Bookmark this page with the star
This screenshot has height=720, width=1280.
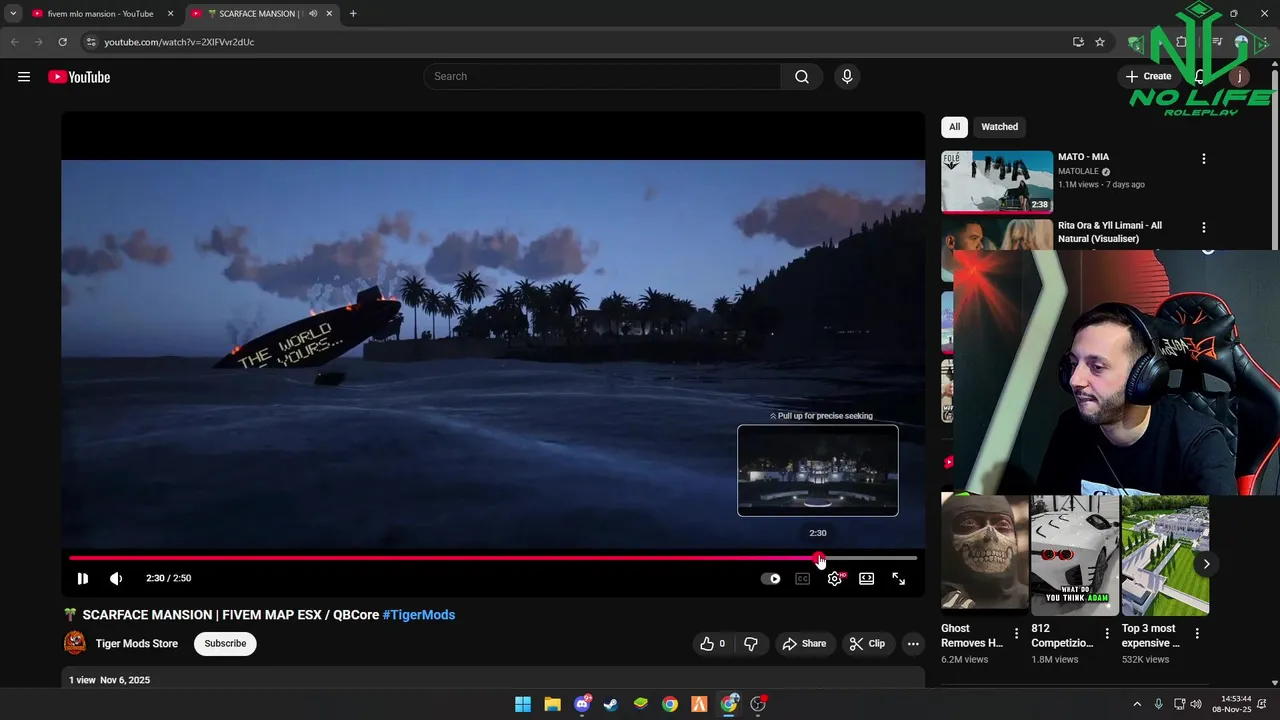tap(1100, 42)
